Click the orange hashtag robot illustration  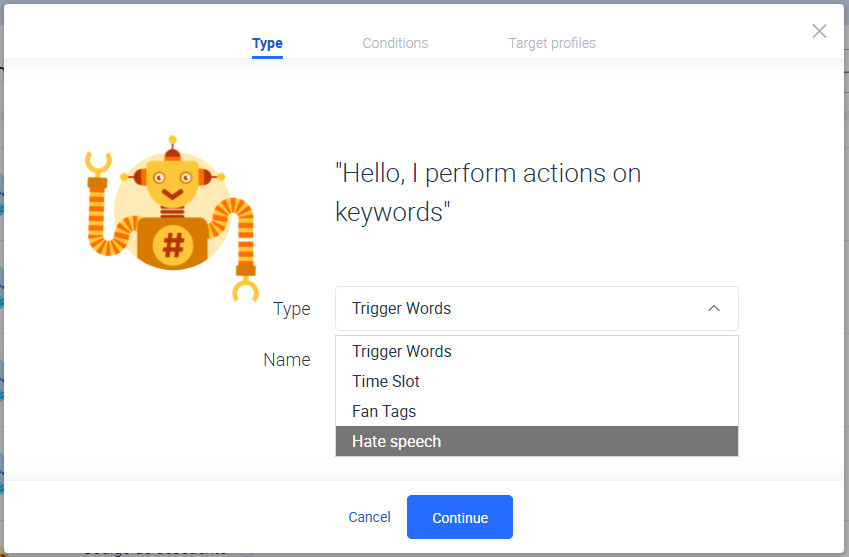click(172, 218)
